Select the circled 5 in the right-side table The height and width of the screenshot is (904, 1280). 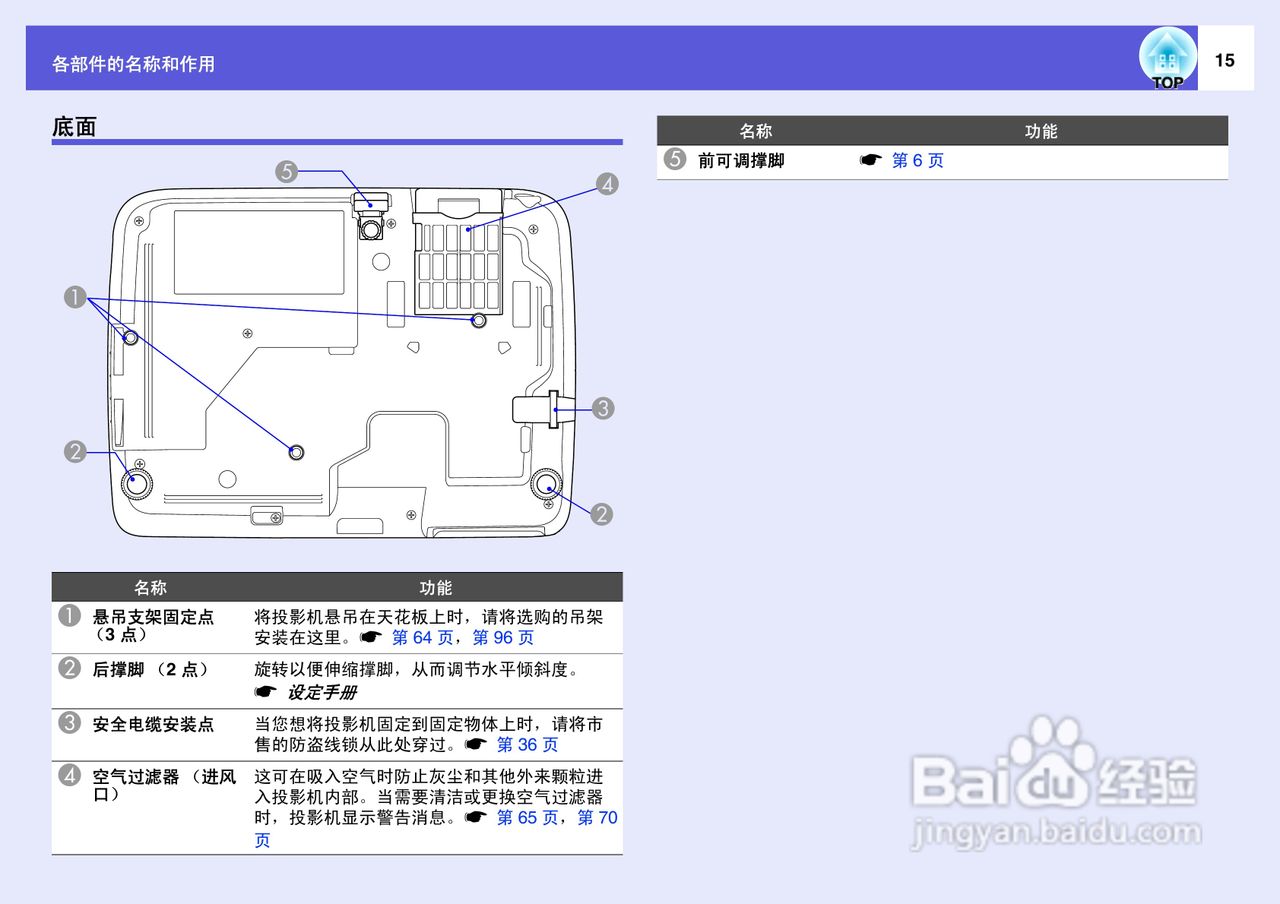[x=674, y=160]
